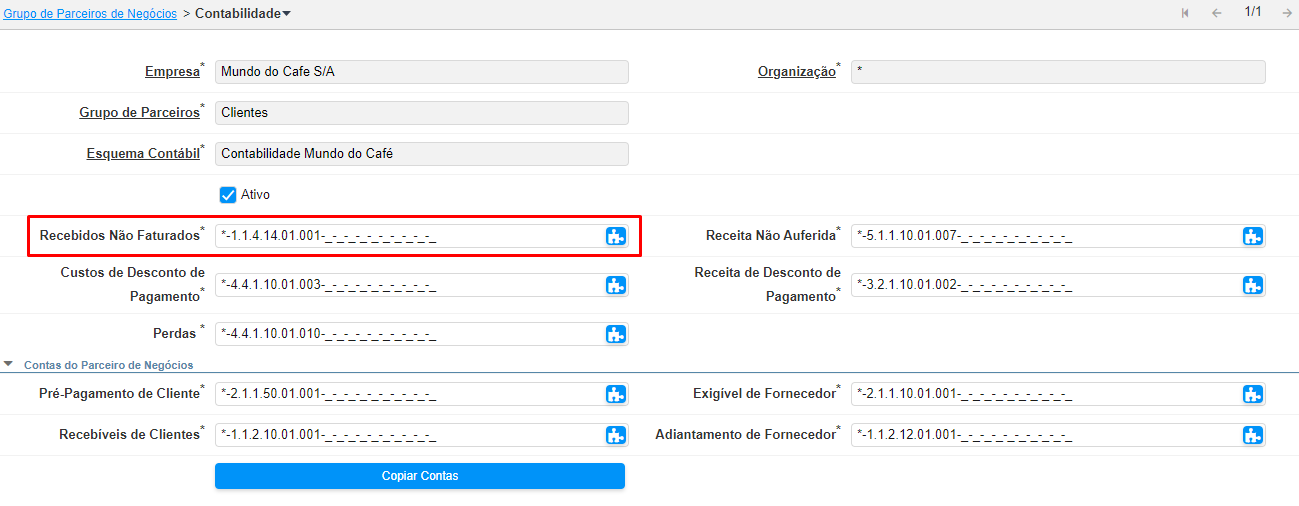The image size is (1299, 506).
Task: Click the Esquema Contábil label link
Action: (x=141, y=154)
